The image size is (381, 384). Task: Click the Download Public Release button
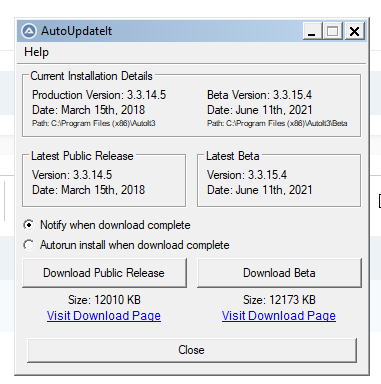tap(104, 273)
